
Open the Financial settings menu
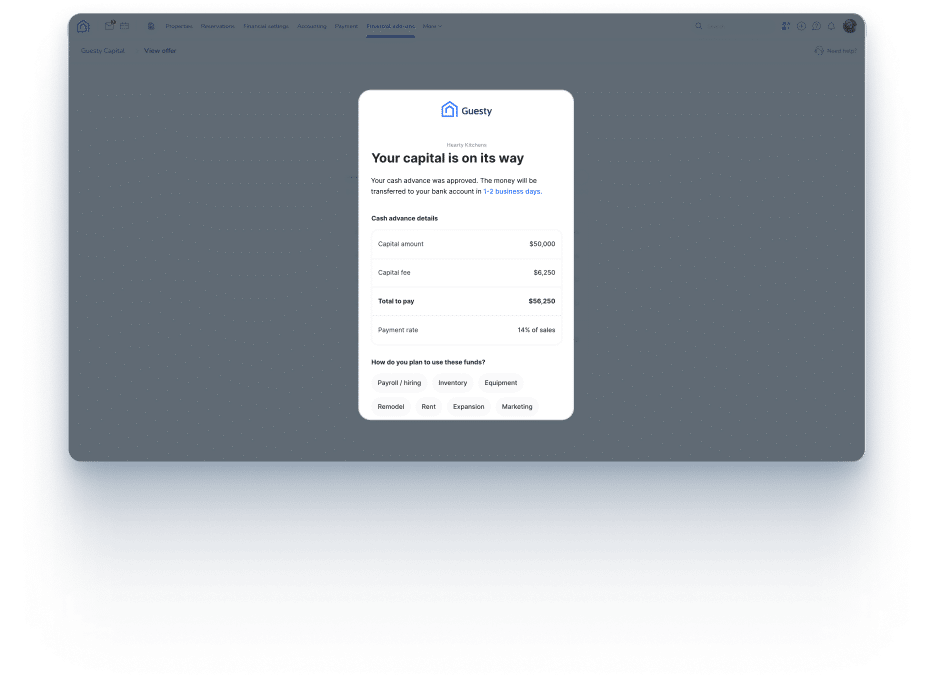coord(266,26)
